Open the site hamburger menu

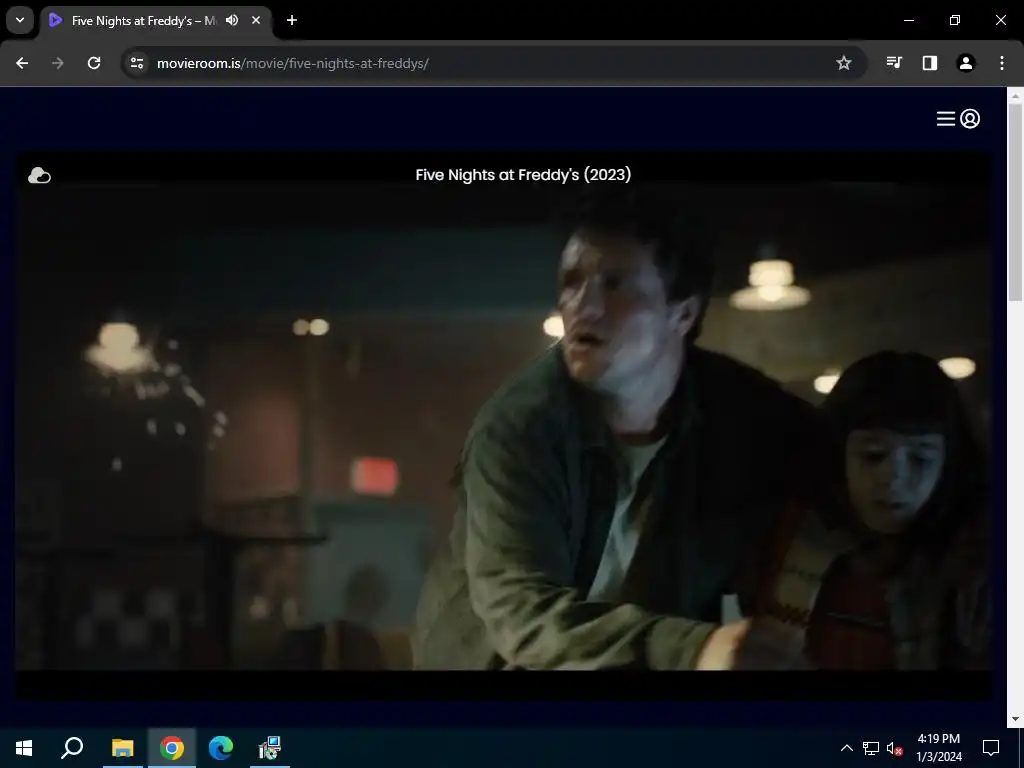pos(946,119)
